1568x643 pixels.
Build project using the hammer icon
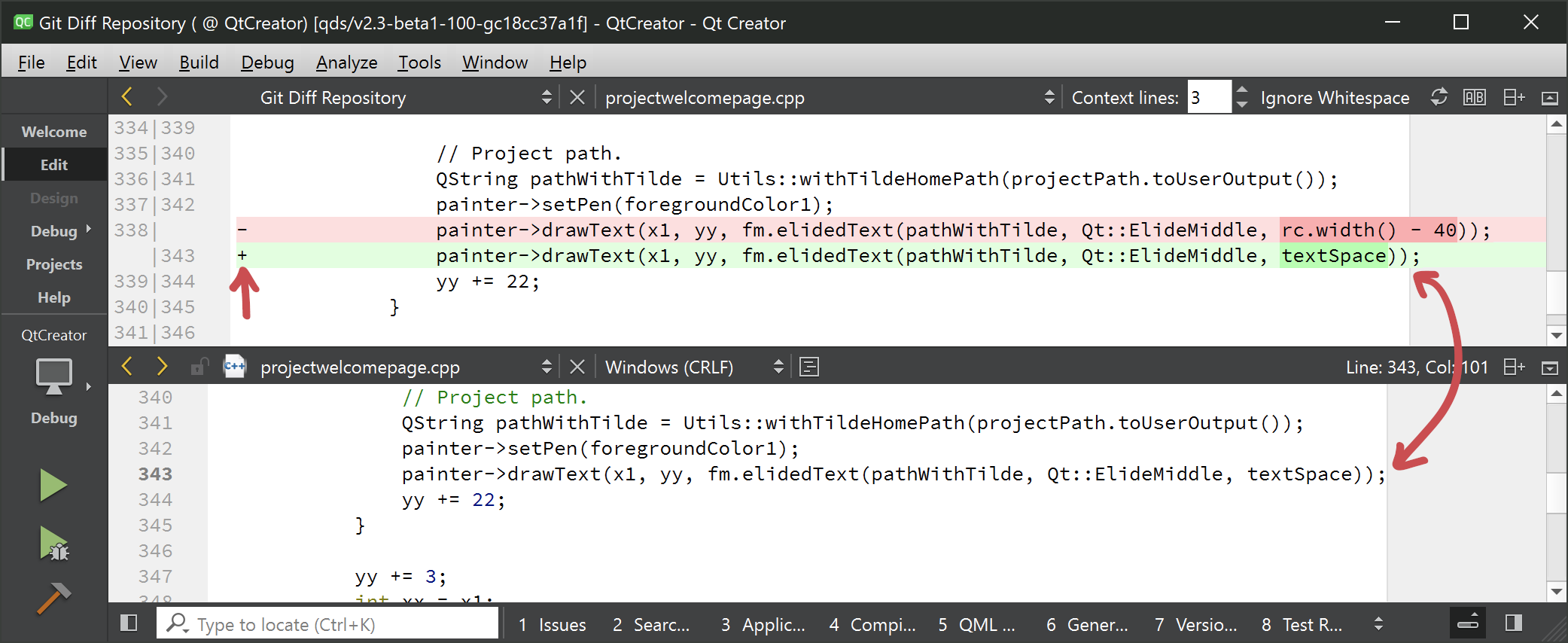coord(53,599)
